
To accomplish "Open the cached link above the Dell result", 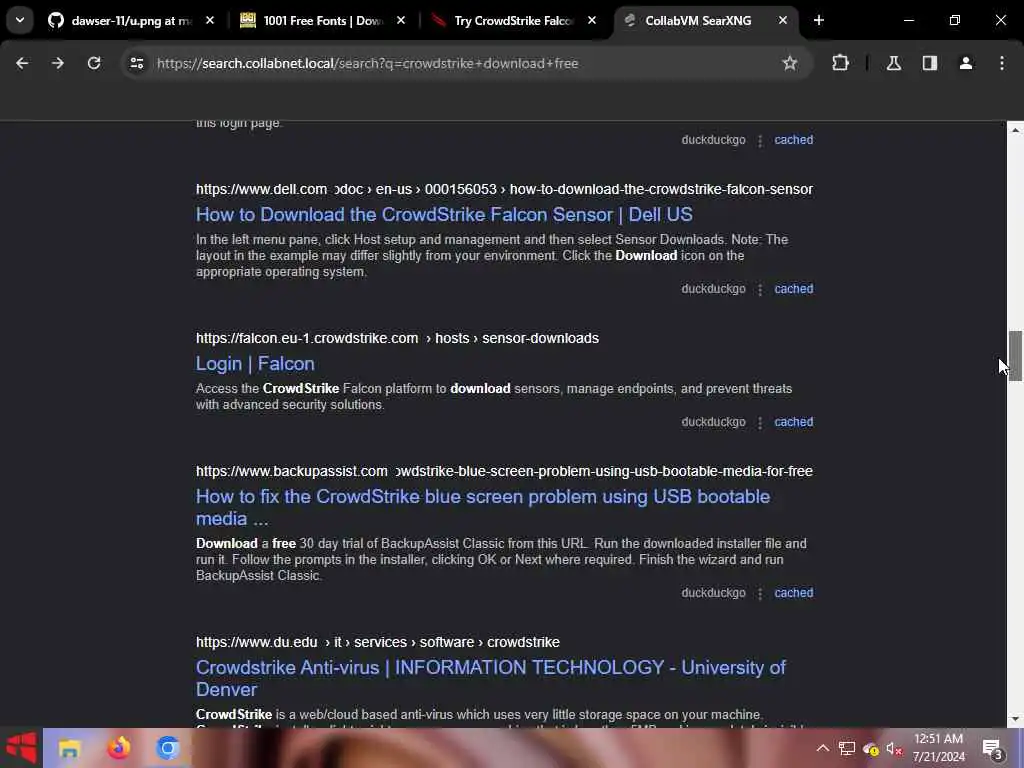I will [x=793, y=140].
